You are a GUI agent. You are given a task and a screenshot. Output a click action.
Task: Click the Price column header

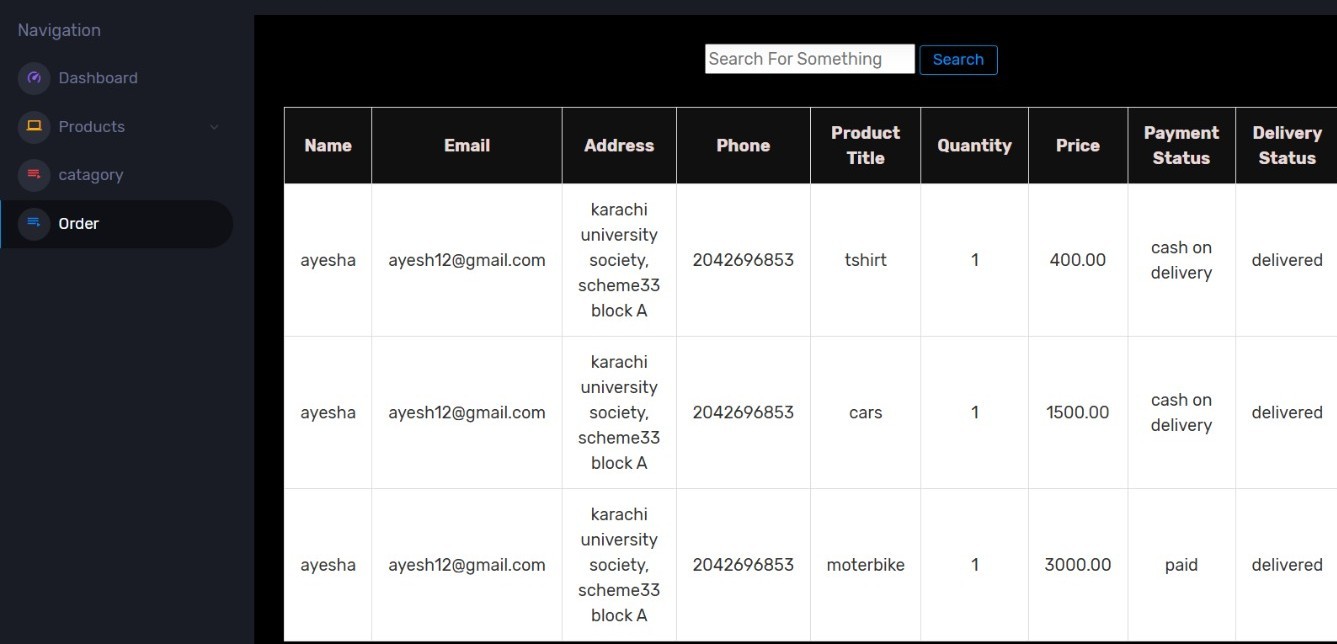[x=1078, y=145]
